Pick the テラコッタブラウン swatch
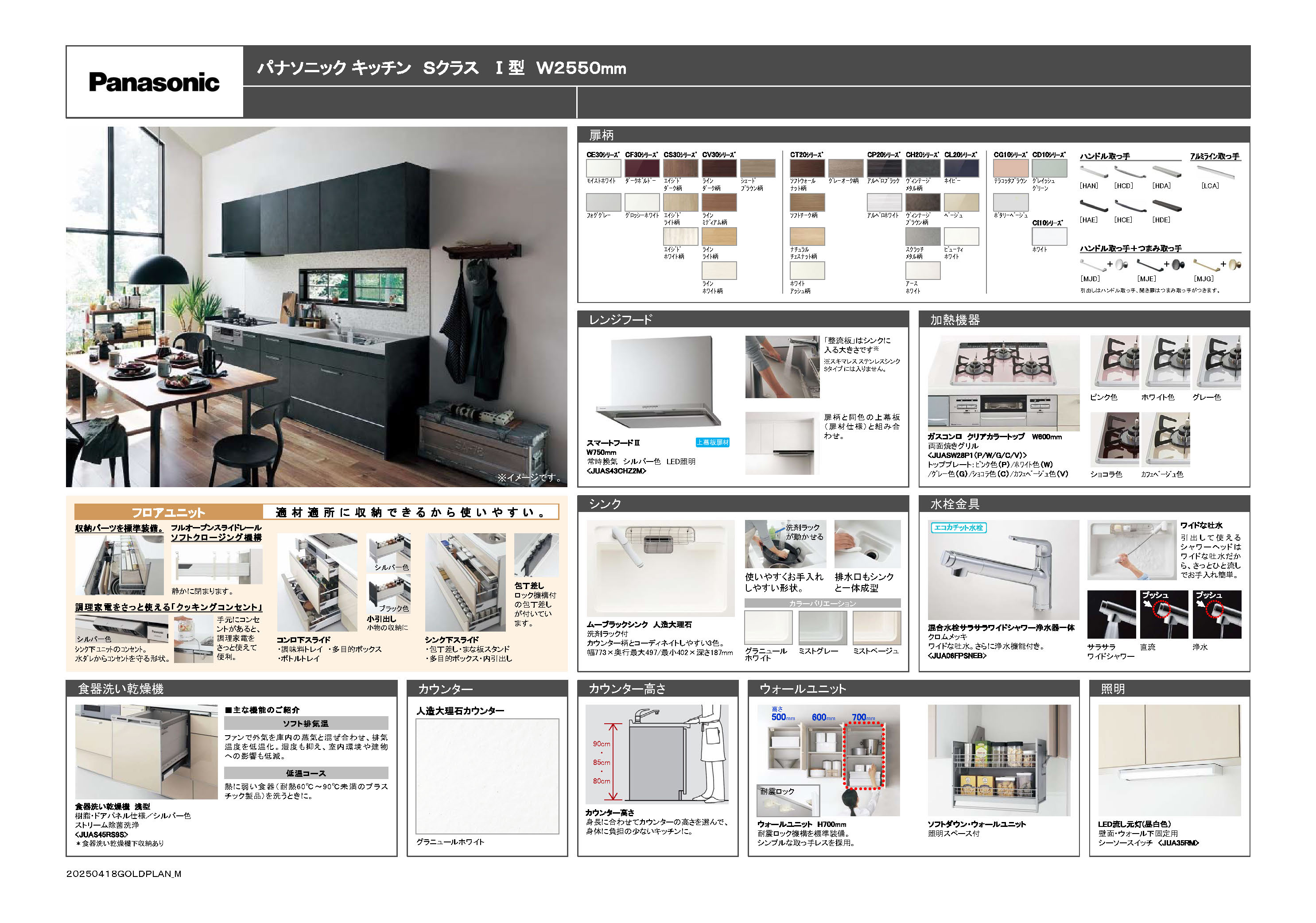 click(x=1011, y=168)
